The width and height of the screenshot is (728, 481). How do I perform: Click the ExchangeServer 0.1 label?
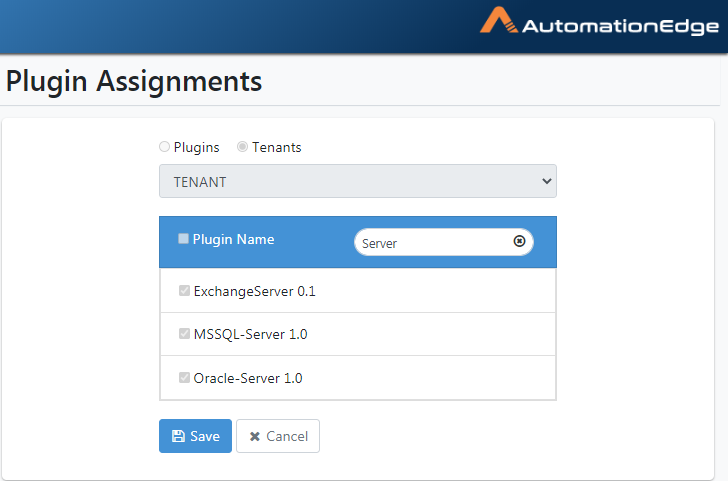coord(254,291)
